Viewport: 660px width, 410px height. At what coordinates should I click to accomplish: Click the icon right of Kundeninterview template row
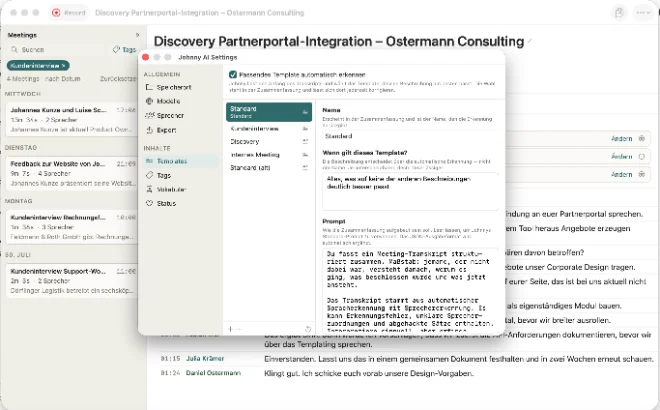point(305,128)
